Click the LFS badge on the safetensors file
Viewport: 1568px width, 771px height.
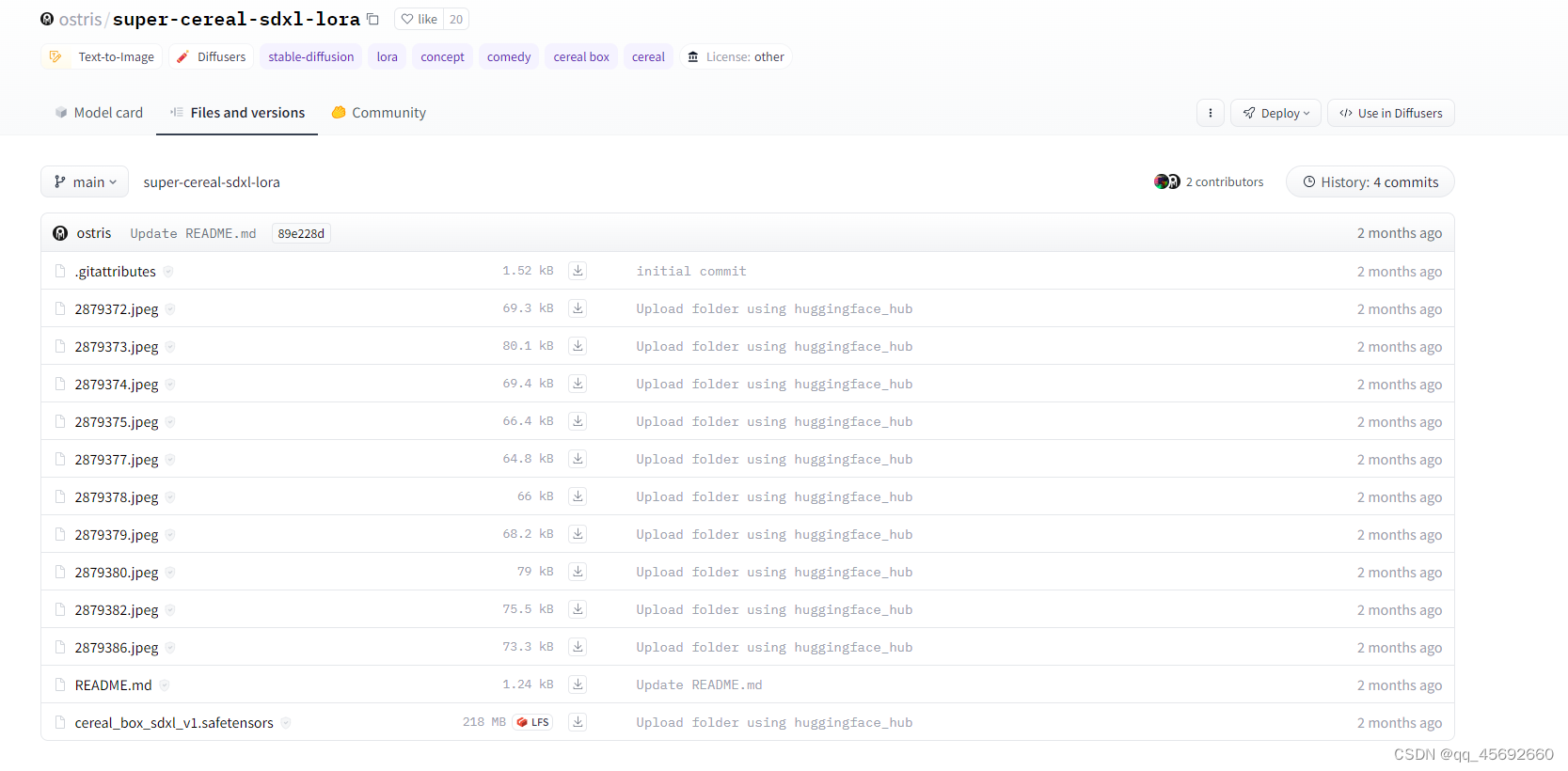pos(532,722)
